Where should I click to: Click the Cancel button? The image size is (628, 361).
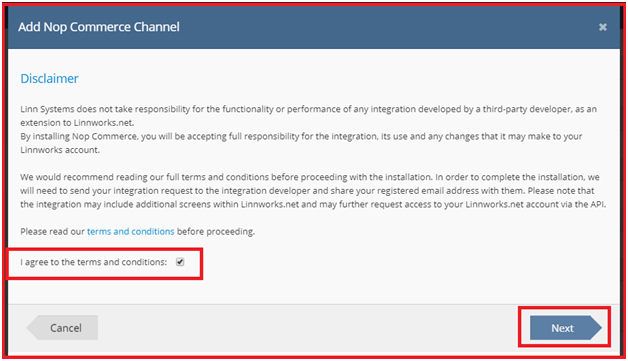[x=62, y=328]
